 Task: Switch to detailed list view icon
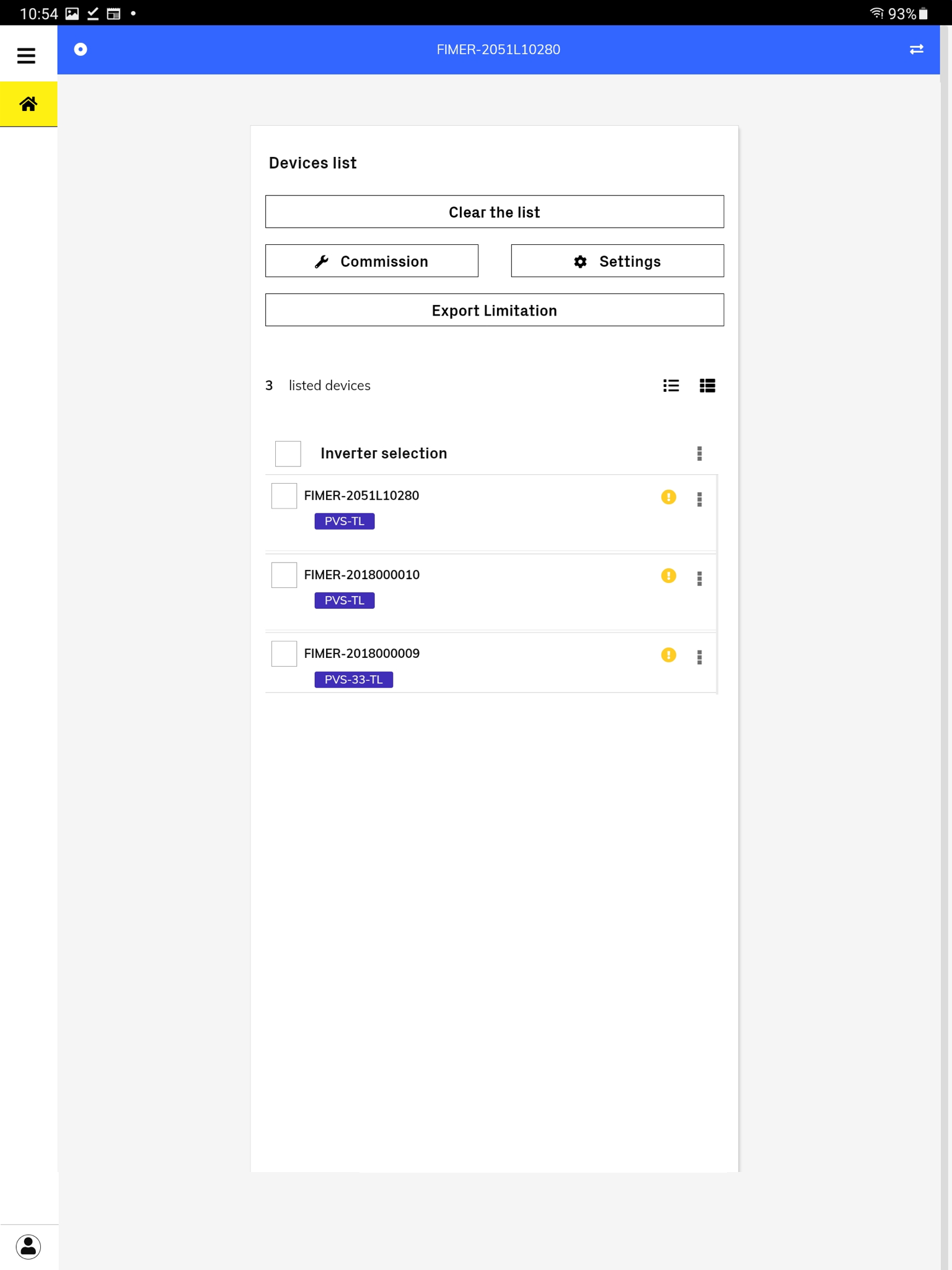pos(707,386)
